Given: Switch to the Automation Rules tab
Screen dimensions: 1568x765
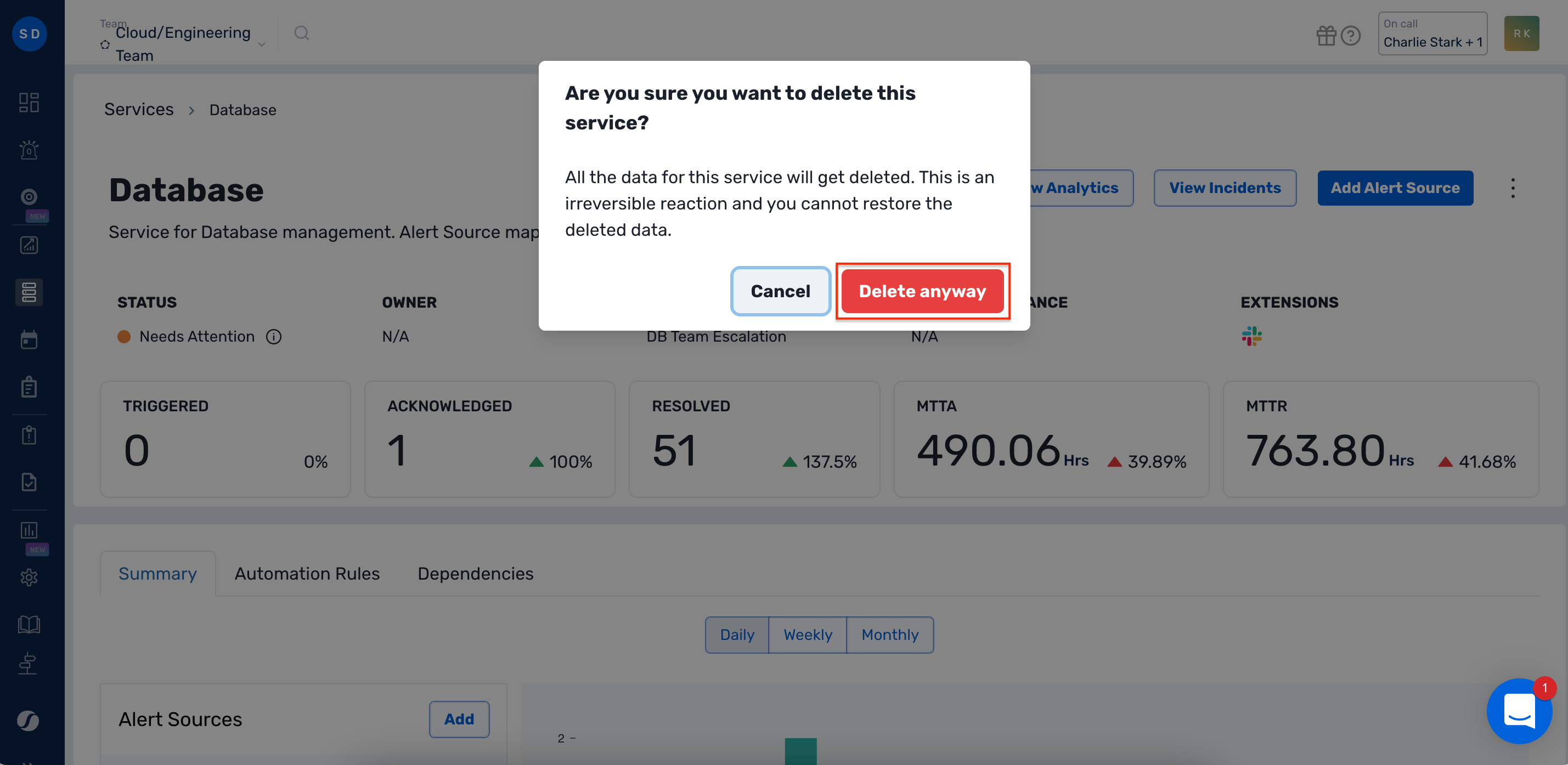Looking at the screenshot, I should (x=307, y=573).
